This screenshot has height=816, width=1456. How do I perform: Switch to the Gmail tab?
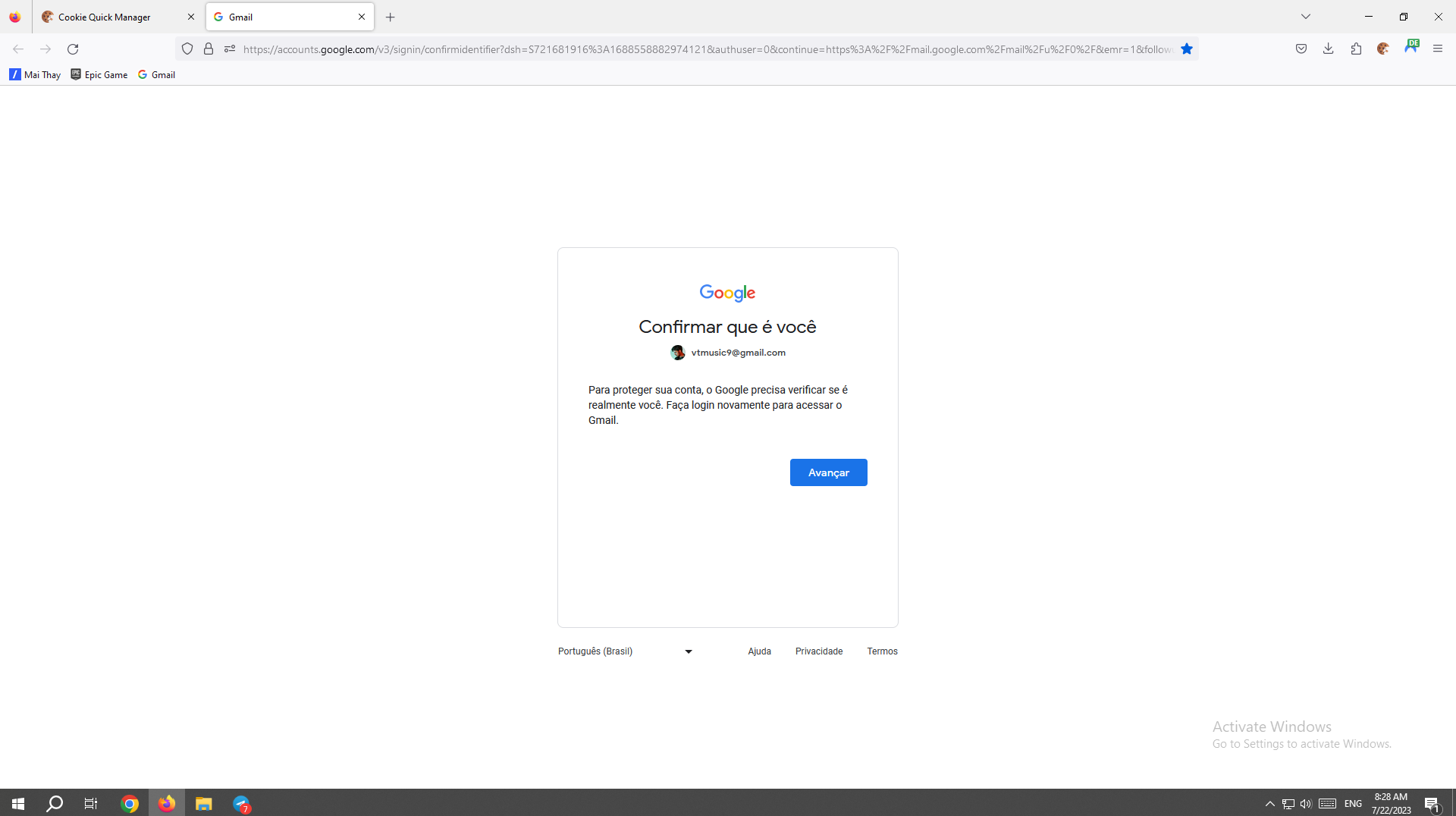point(284,17)
